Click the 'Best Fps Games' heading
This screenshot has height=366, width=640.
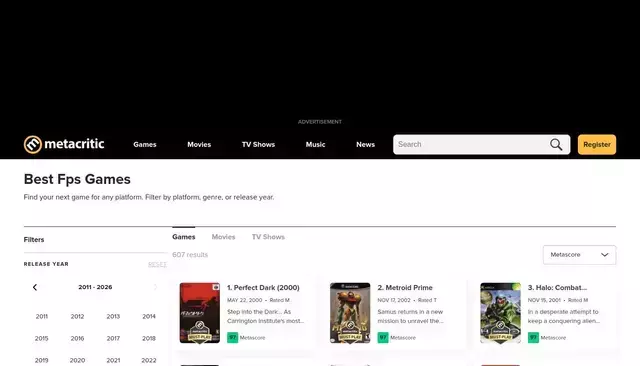pyautogui.click(x=77, y=179)
